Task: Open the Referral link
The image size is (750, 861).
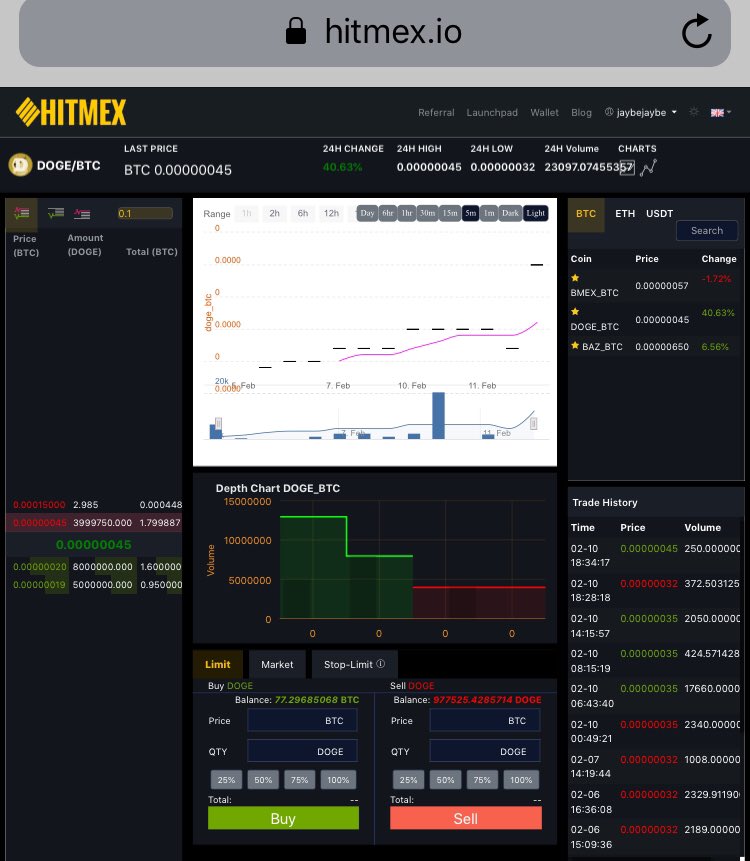Action: [436, 113]
